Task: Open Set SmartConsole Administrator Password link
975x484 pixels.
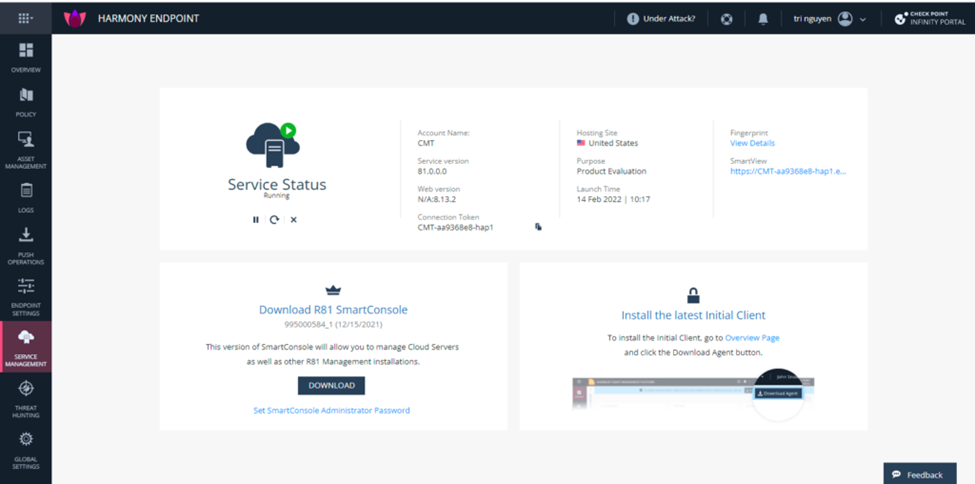Action: 331,411
